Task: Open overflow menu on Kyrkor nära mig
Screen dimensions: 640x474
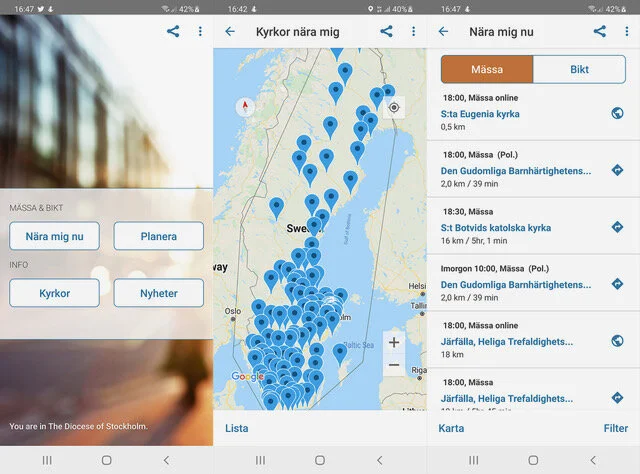Action: (413, 31)
